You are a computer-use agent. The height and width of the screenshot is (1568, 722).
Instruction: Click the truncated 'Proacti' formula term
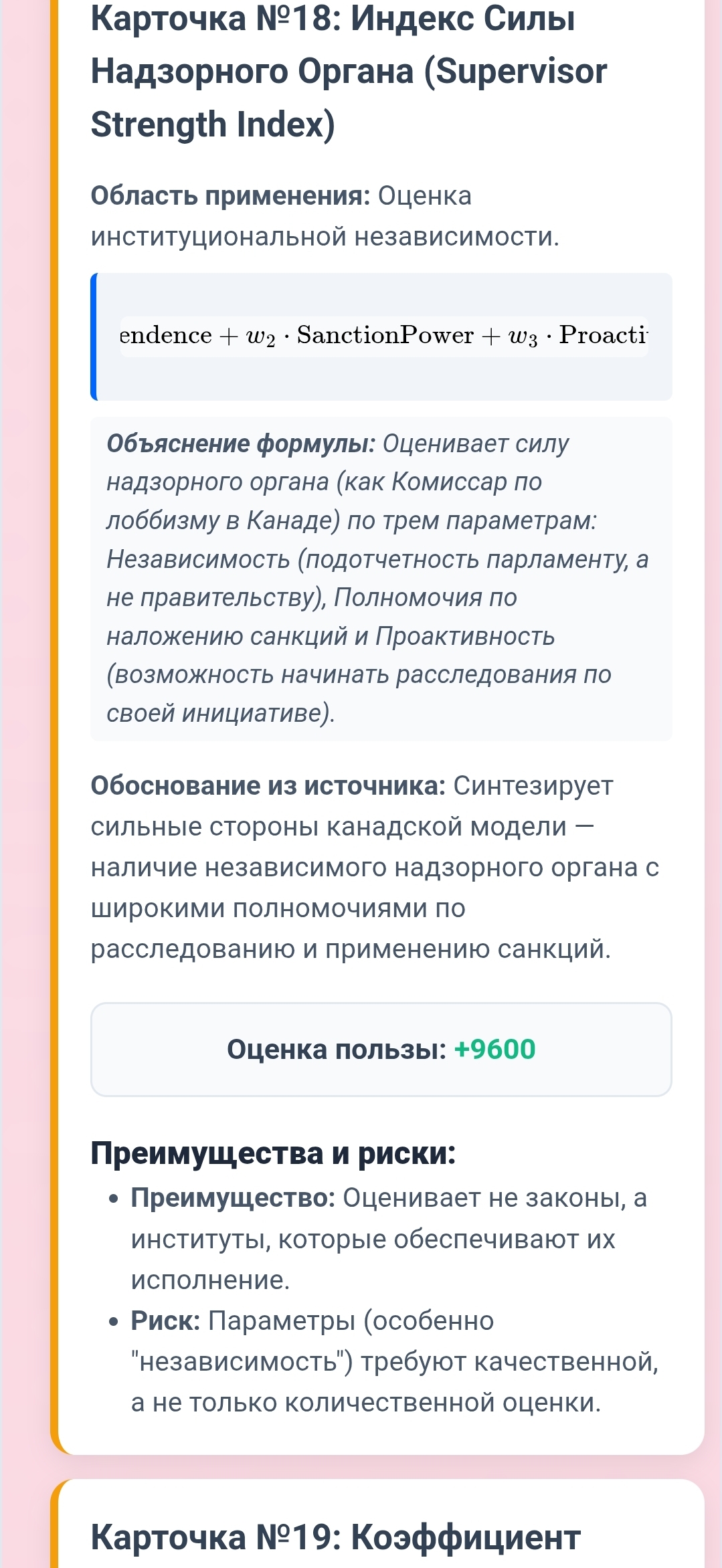[603, 335]
